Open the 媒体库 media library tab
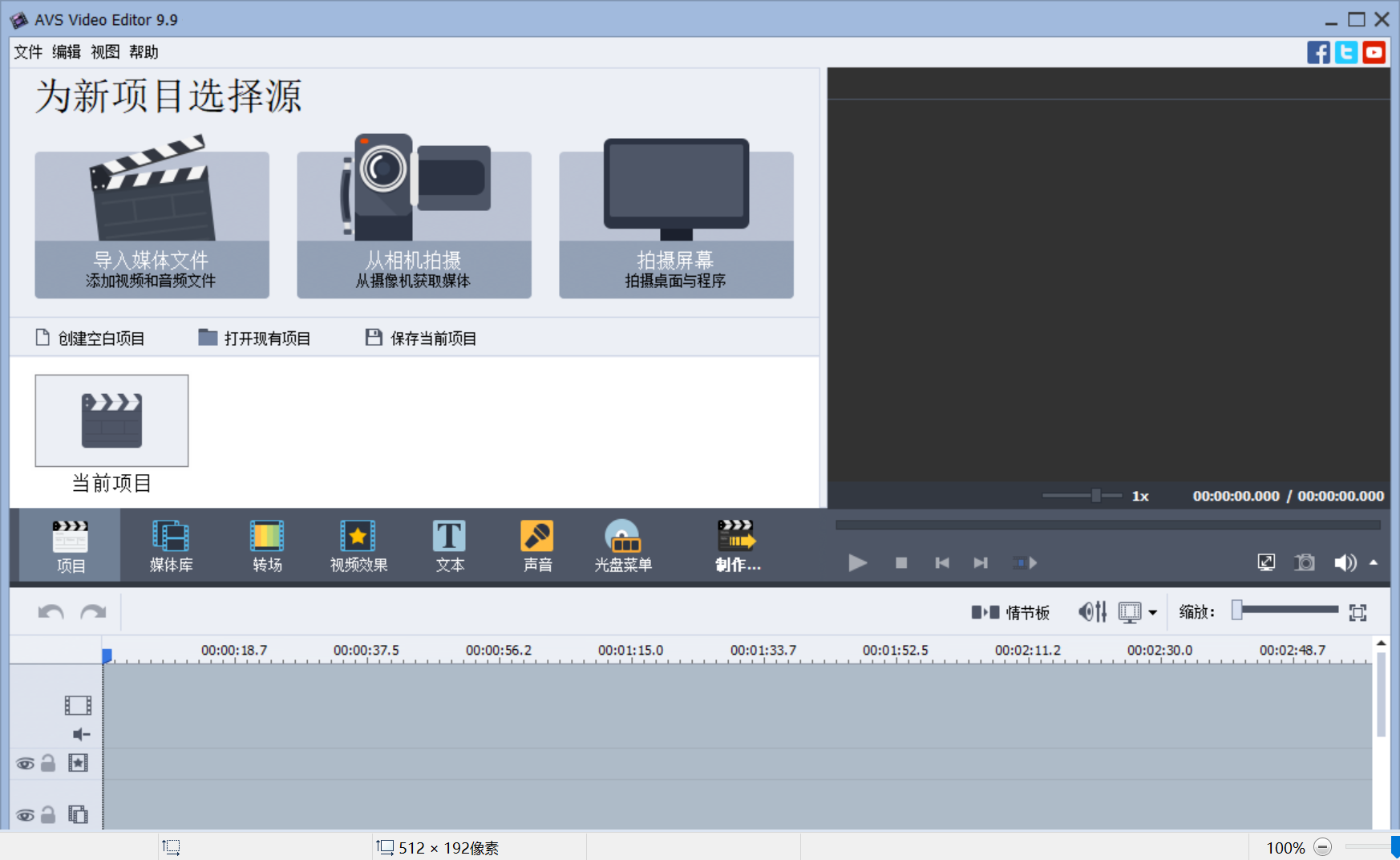1400x860 pixels. (171, 546)
